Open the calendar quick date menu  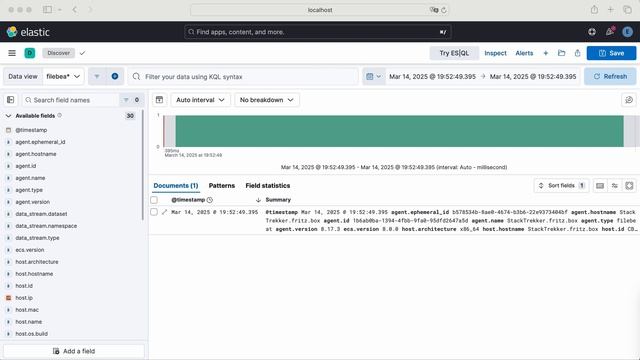[374, 76]
